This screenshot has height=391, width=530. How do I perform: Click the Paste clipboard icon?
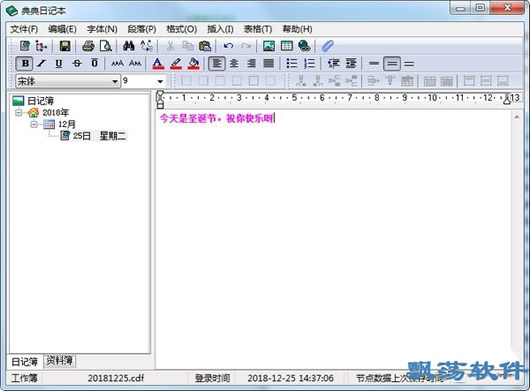(205, 46)
